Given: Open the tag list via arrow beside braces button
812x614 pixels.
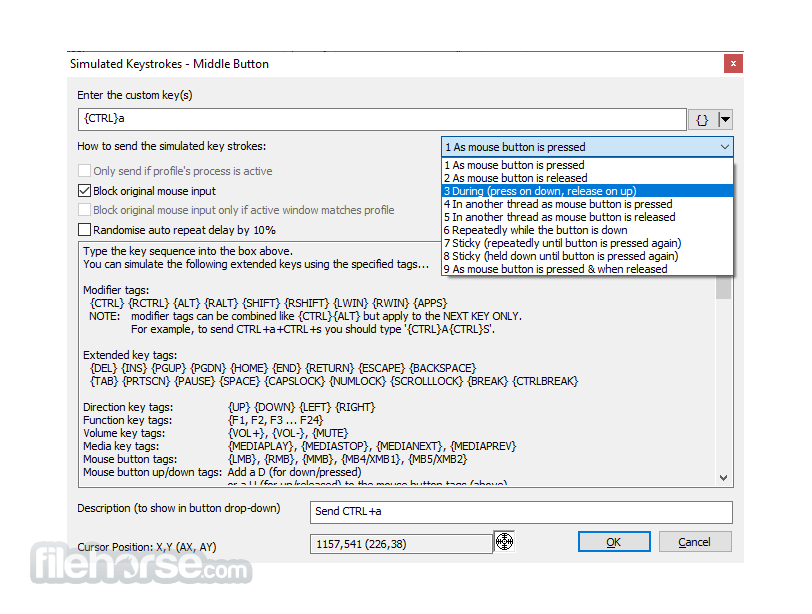Looking at the screenshot, I should 723,119.
